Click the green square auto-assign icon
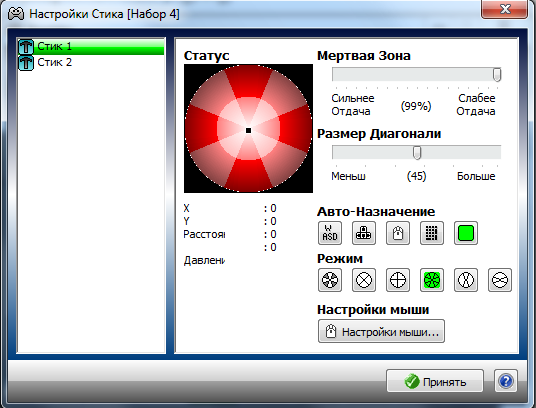 (466, 233)
